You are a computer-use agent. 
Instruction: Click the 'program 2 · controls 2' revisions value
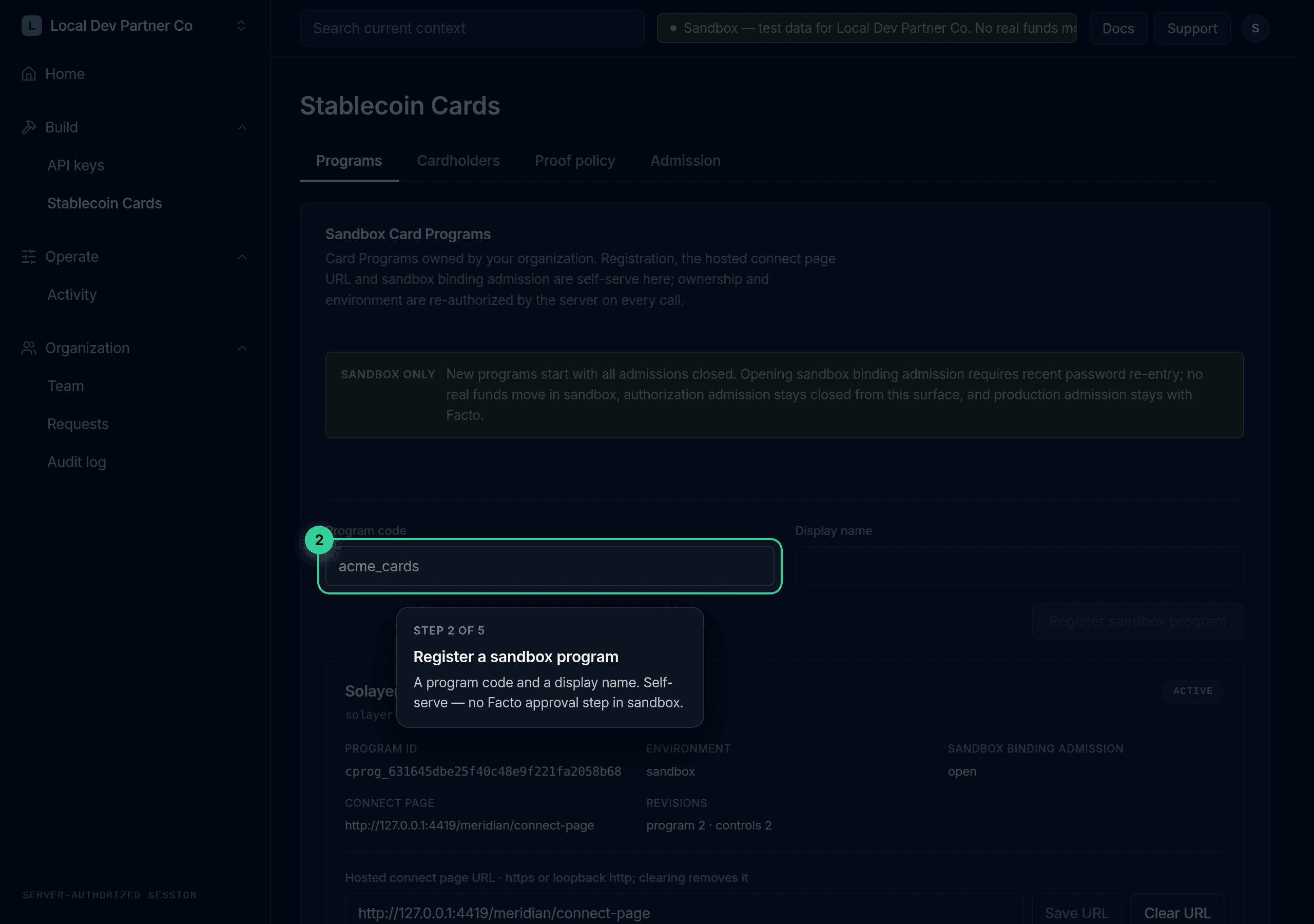click(x=709, y=825)
